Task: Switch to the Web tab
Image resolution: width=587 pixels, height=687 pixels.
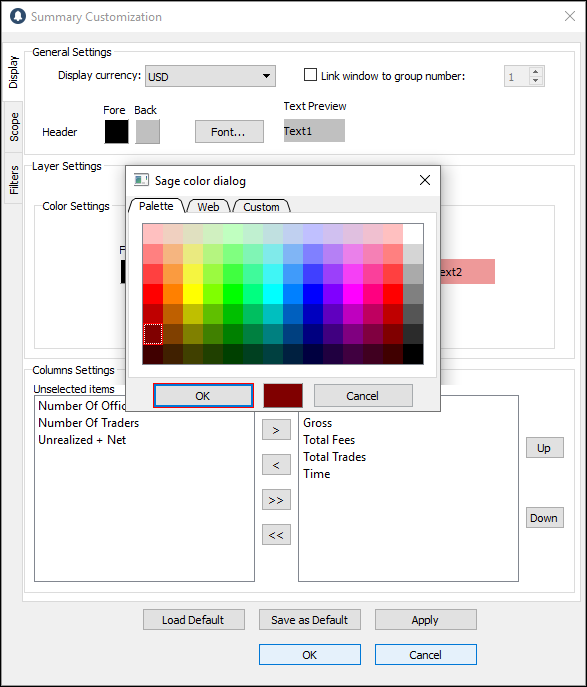Action: tap(208, 206)
